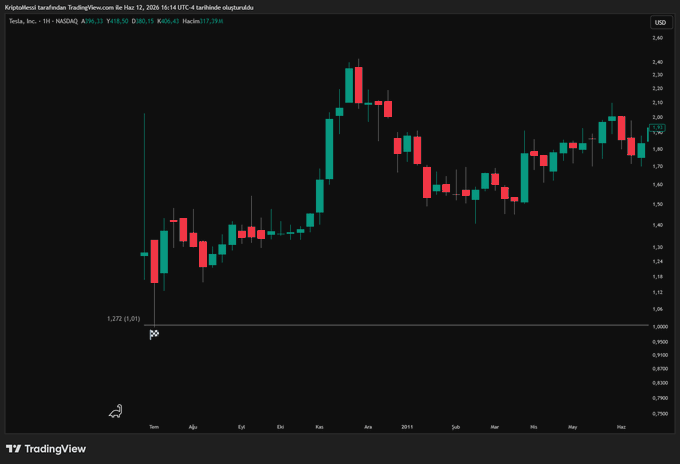
Task: Click the 0,7500 price axis label
Action: pos(660,414)
